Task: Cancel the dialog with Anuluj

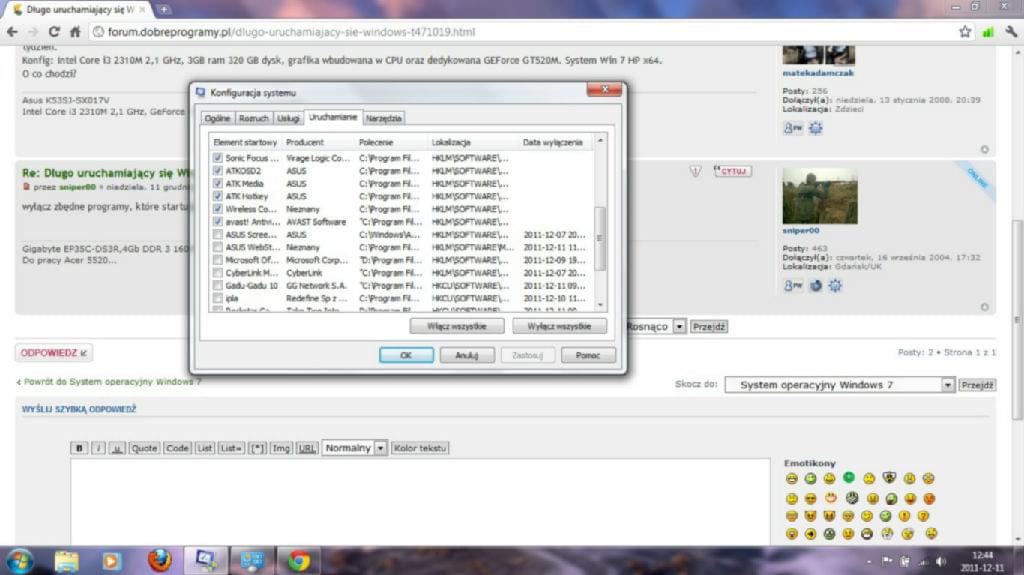Action: 467,355
